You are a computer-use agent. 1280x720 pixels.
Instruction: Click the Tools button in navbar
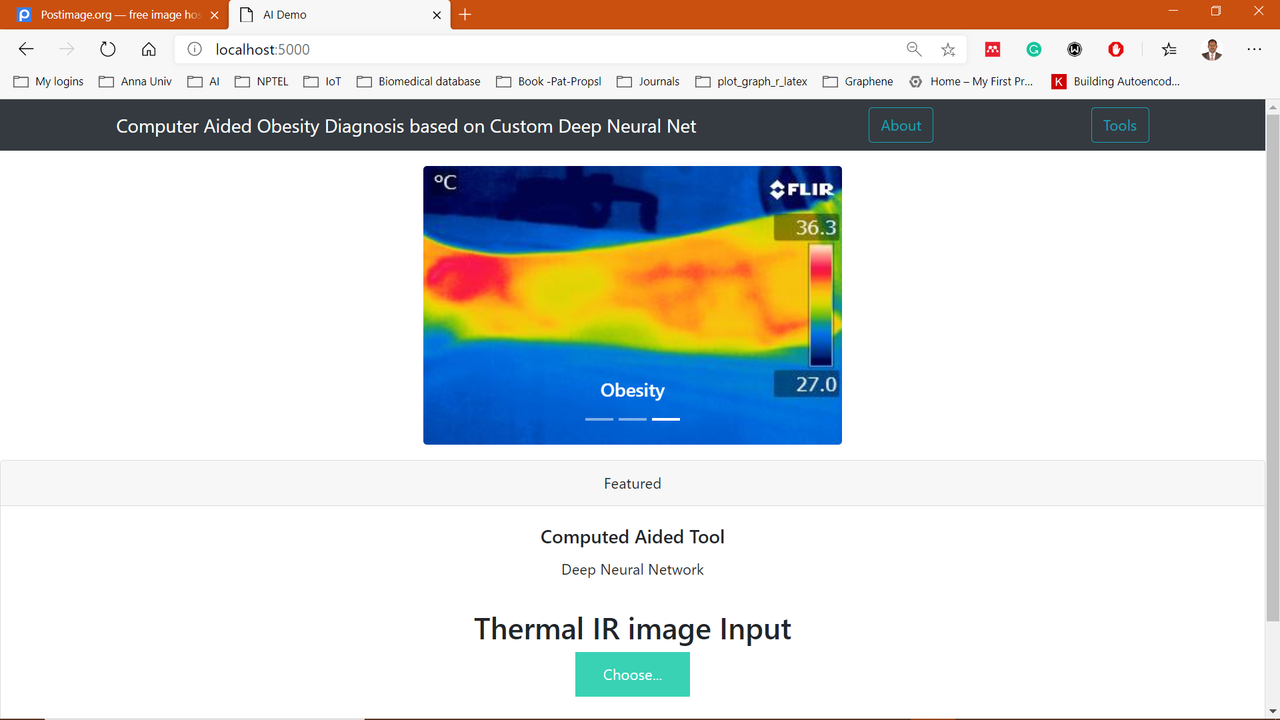click(1120, 125)
